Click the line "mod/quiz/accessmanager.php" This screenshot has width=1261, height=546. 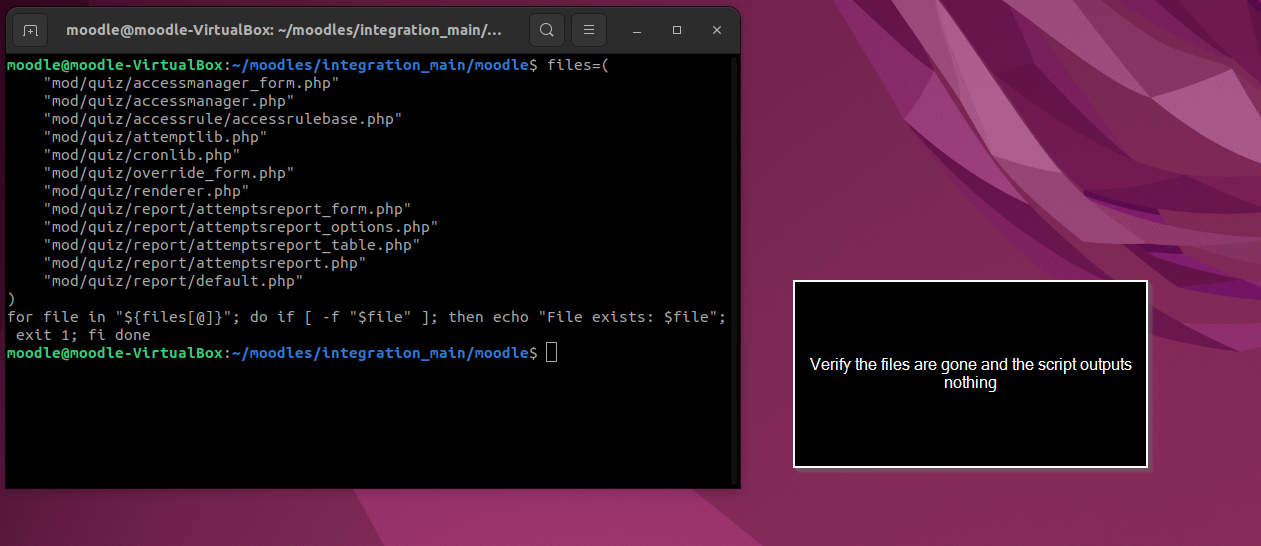(x=169, y=101)
